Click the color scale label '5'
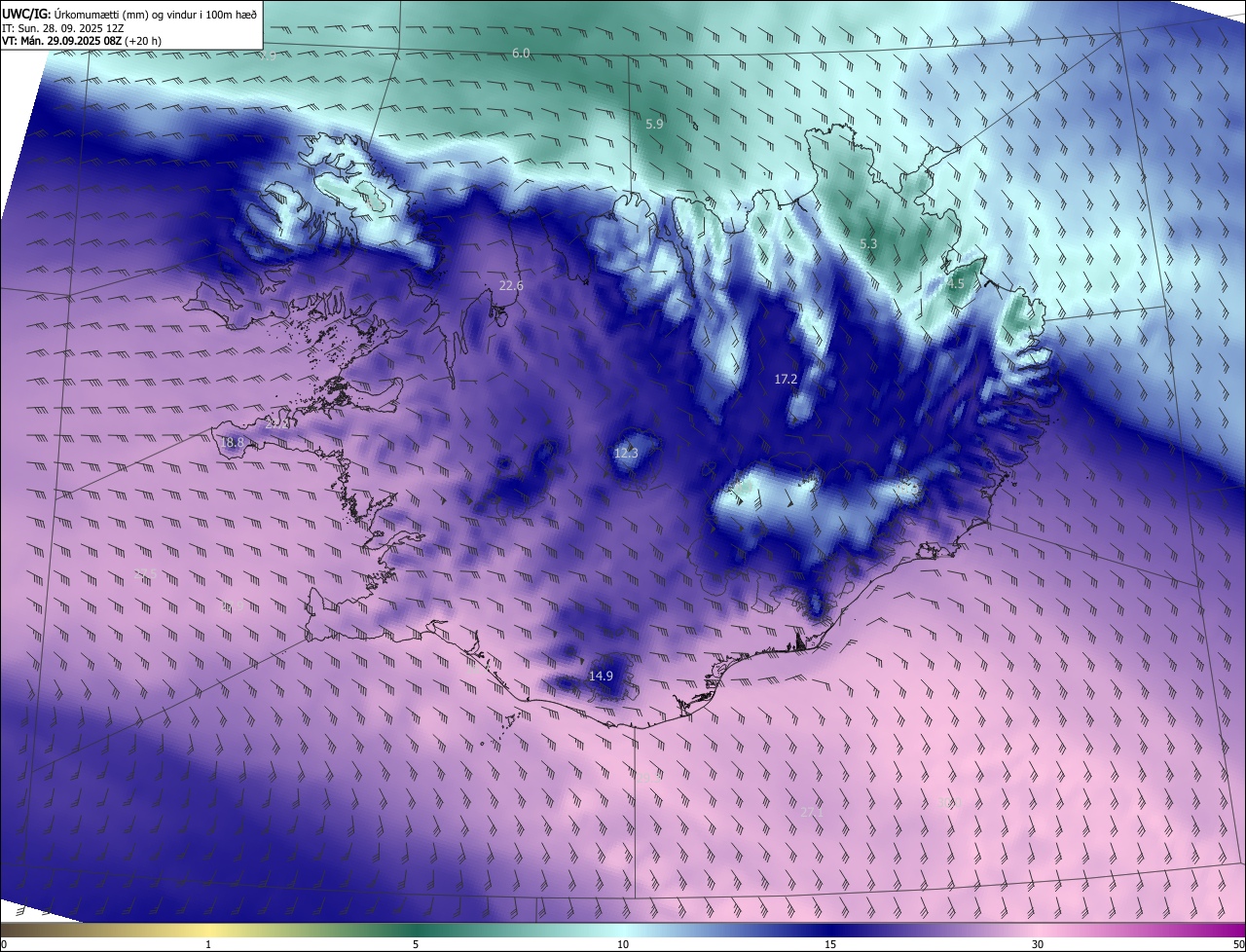This screenshot has height=952, width=1246. (x=416, y=945)
